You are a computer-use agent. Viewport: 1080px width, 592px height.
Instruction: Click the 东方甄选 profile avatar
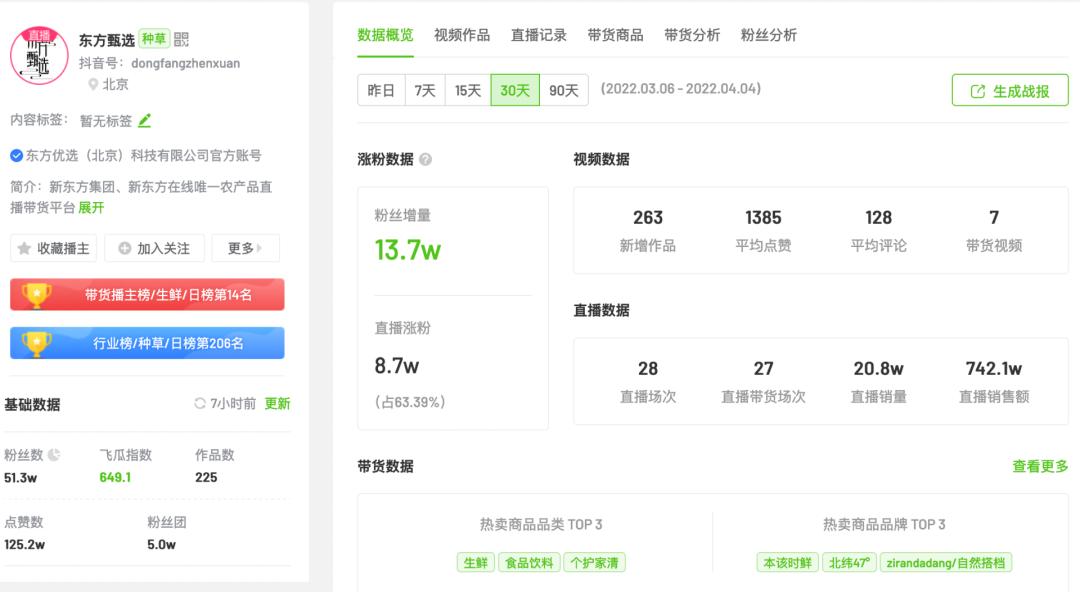(x=39, y=56)
